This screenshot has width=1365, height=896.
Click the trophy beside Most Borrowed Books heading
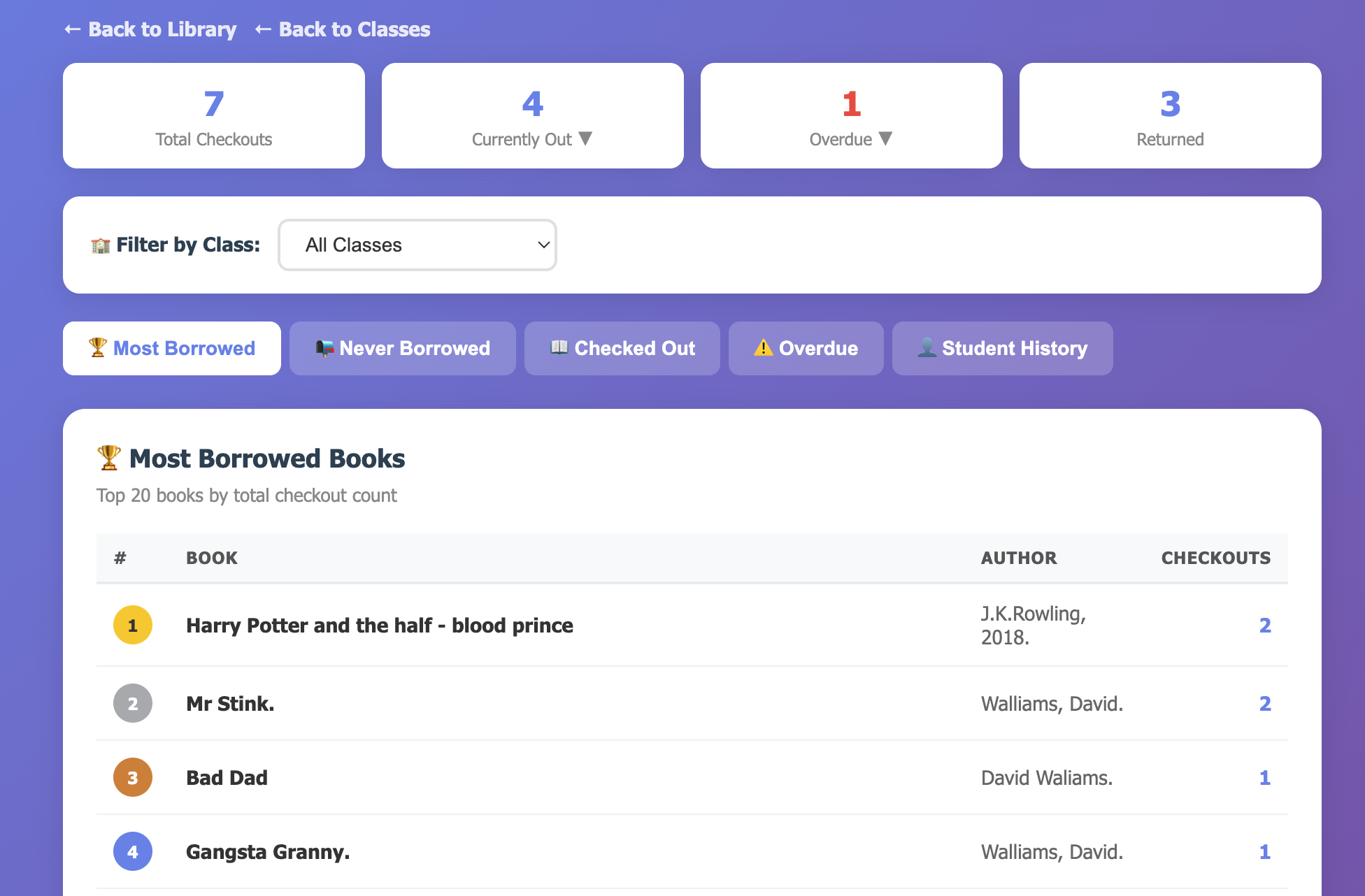pos(109,458)
